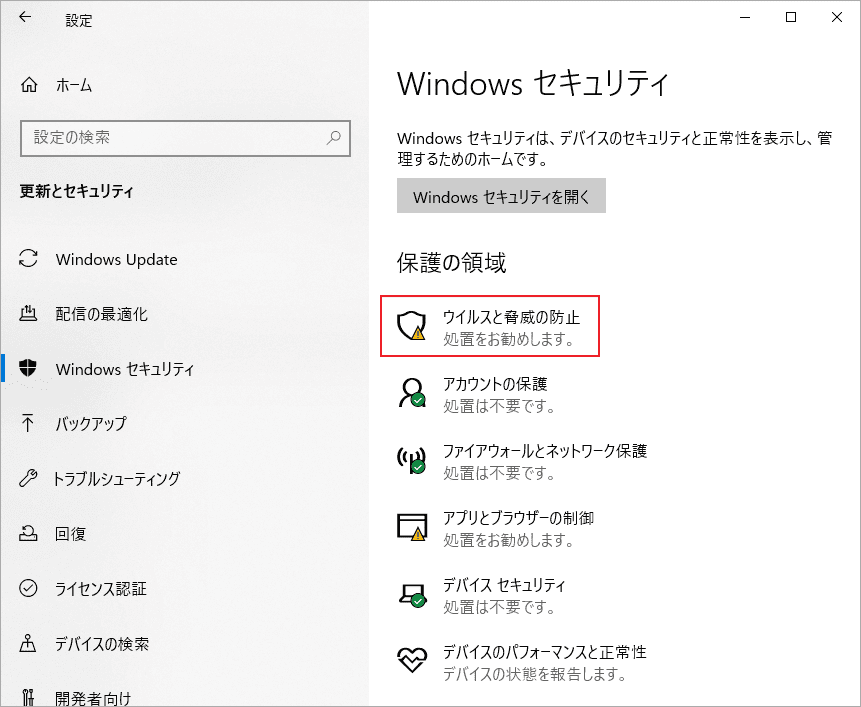This screenshot has height=707, width=861.
Task: Click ウイルスと脅威の防止 shield warning icon
Action: 412,326
